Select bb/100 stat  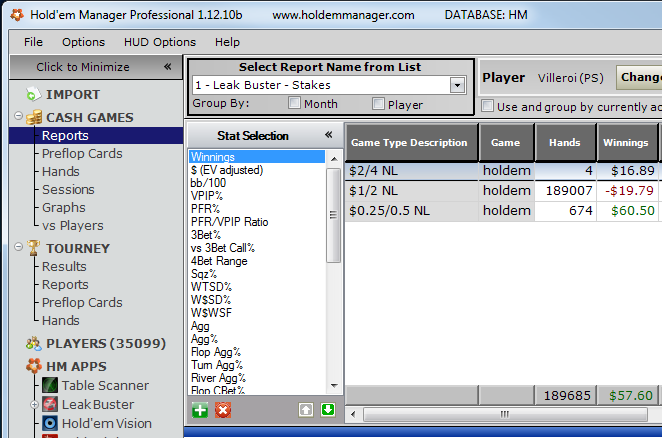(x=208, y=183)
